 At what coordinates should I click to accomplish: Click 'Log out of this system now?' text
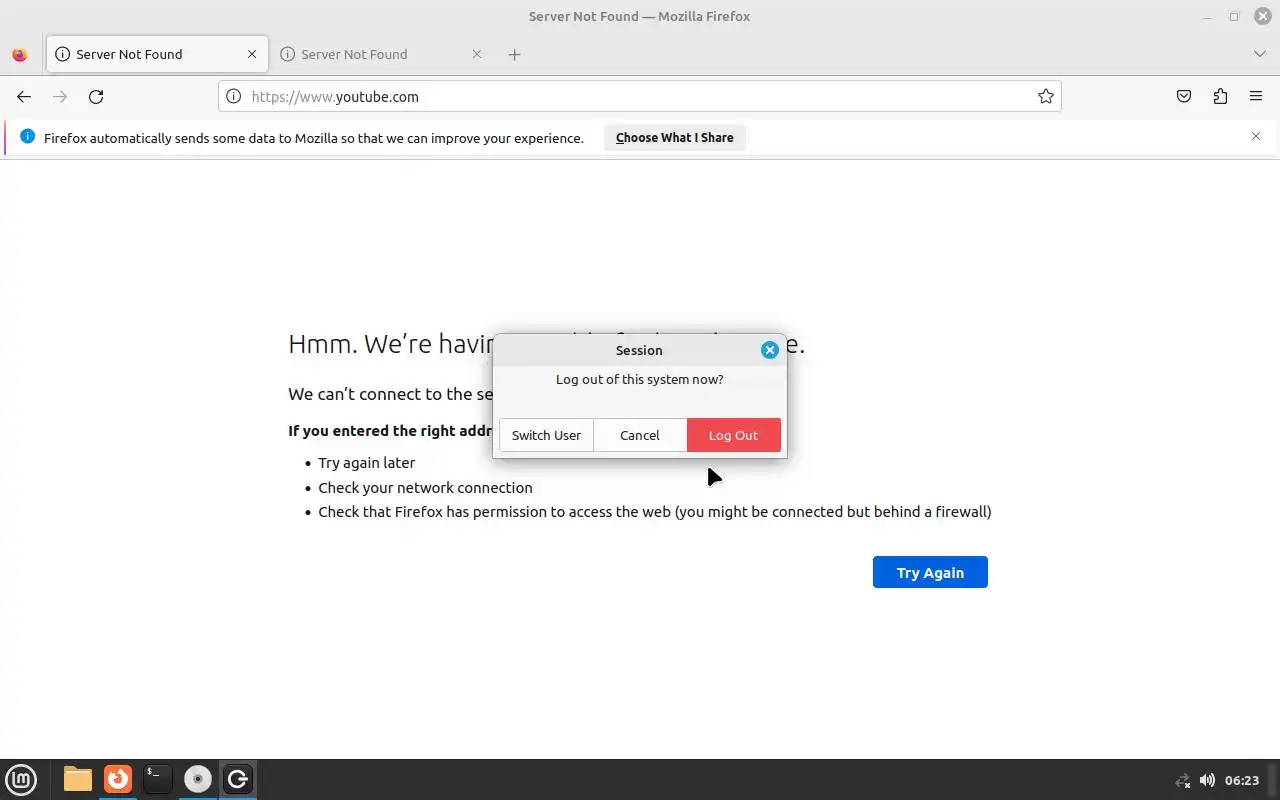point(640,379)
